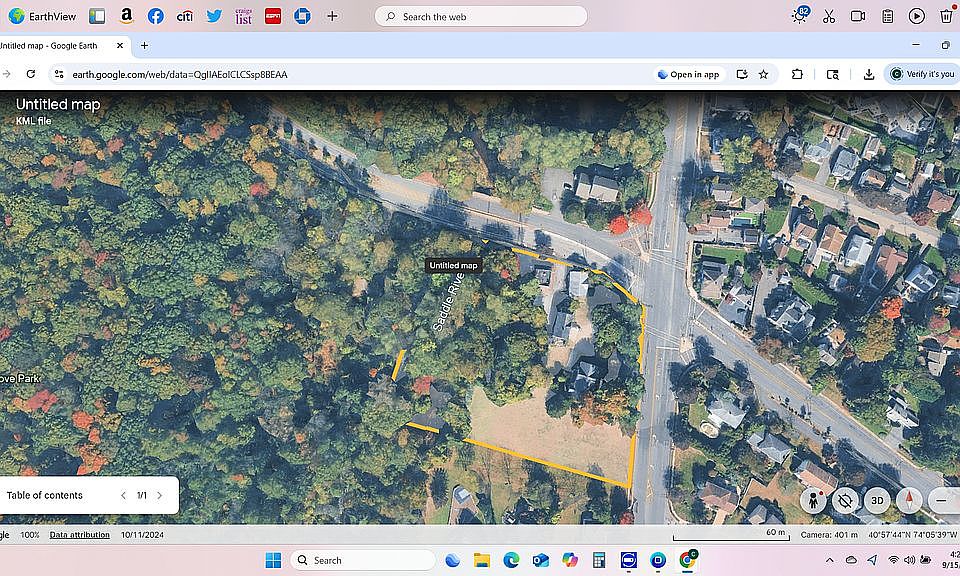Reload the page
960x576 pixels.
pos(31,74)
